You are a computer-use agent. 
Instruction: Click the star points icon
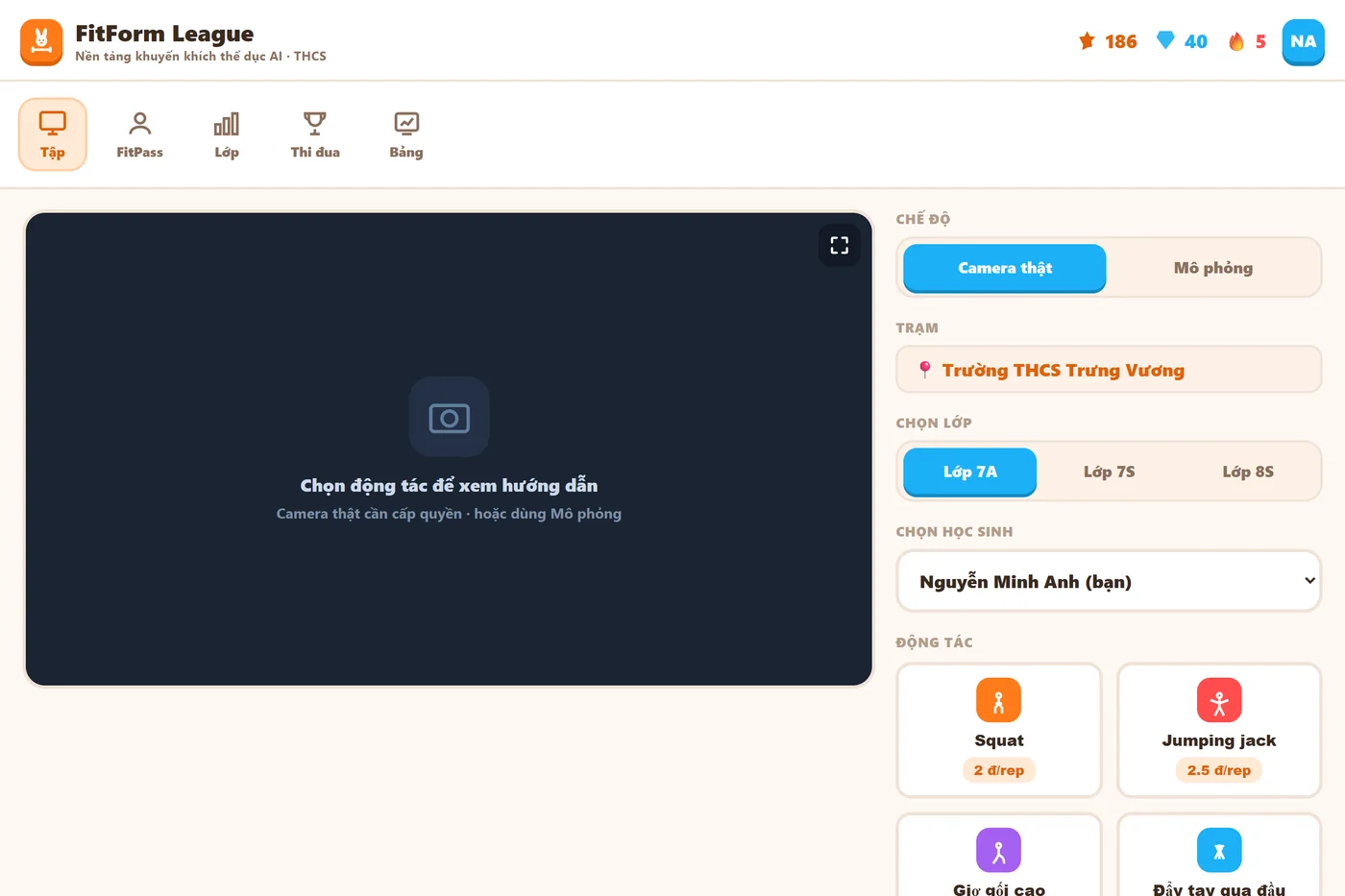point(1087,40)
